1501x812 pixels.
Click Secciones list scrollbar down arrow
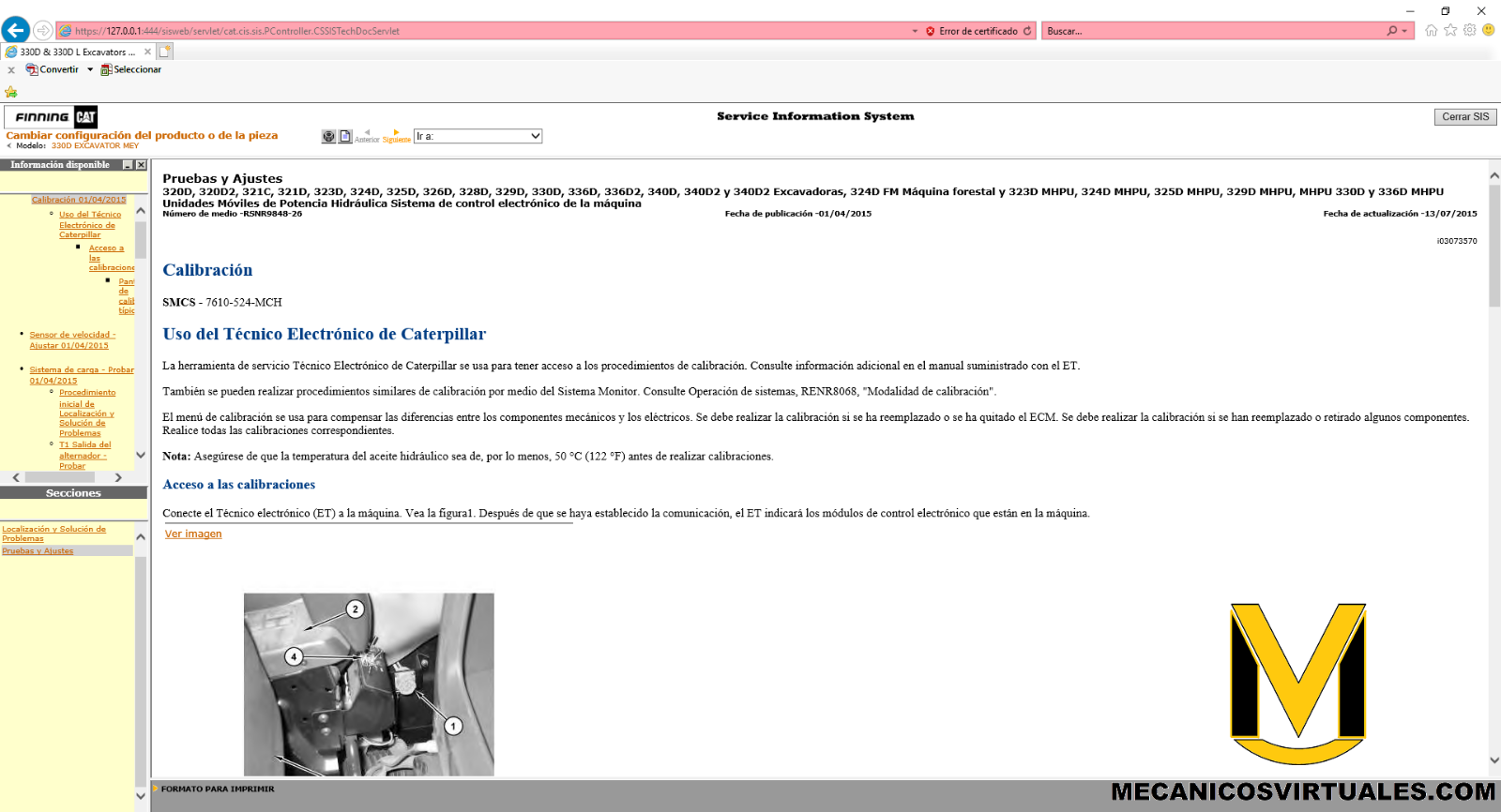141,796
